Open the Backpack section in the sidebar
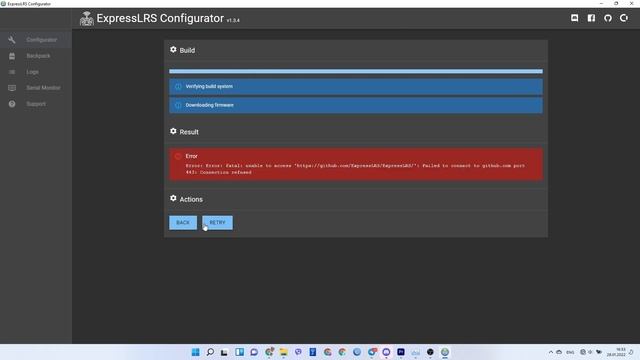Viewport: 640px width, 360px height. pos(36,56)
